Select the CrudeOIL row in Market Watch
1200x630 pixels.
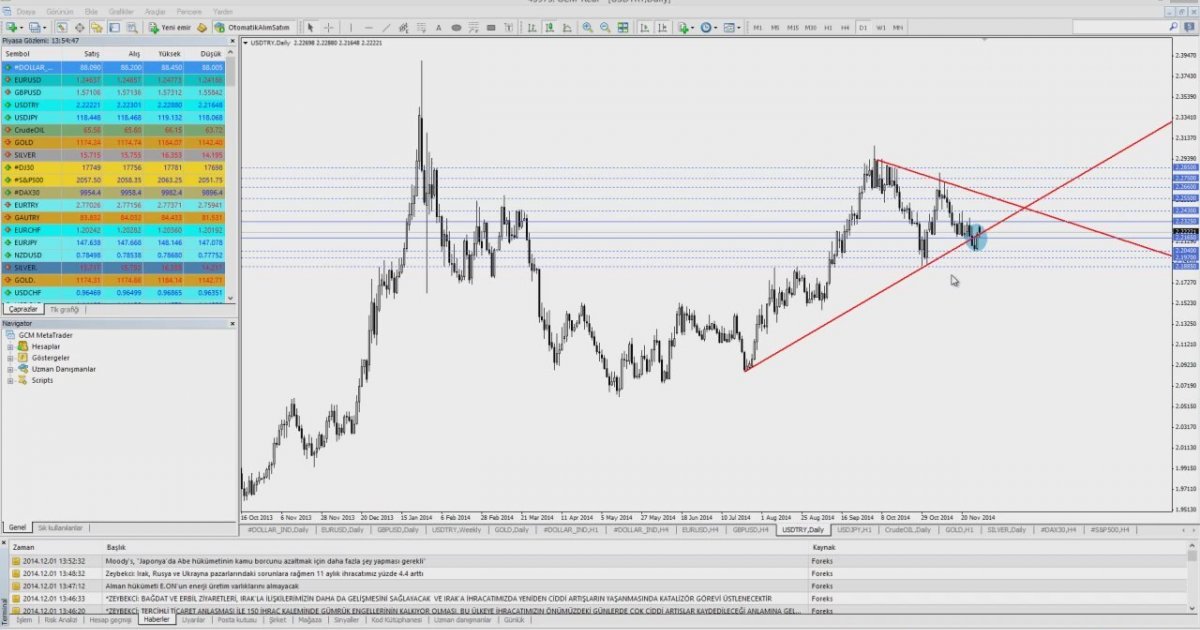(x=113, y=129)
